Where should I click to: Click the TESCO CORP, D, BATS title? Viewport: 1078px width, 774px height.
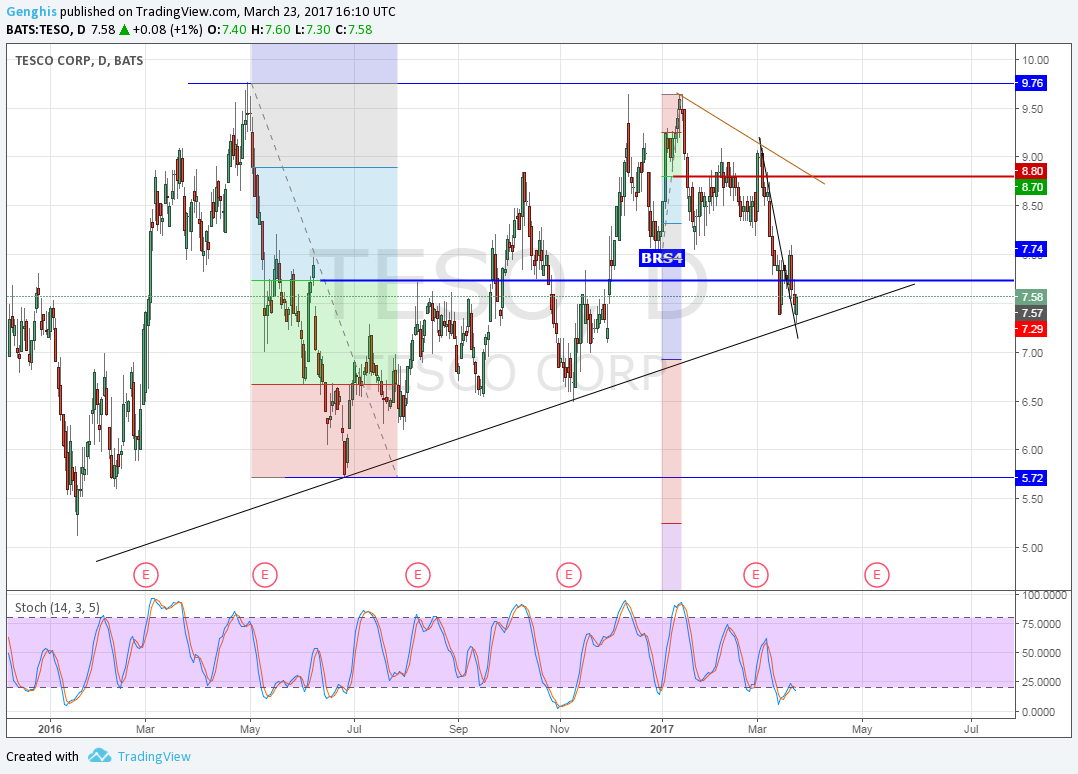(x=79, y=60)
